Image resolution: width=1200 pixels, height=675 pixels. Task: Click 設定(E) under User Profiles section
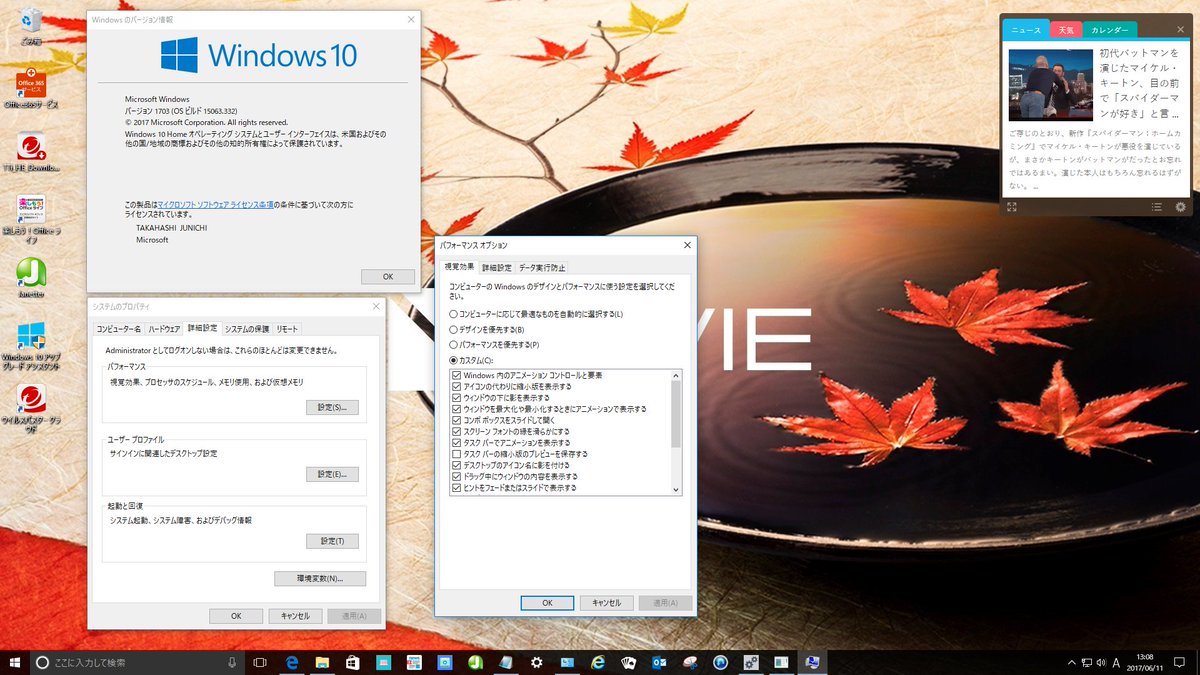tap(332, 474)
